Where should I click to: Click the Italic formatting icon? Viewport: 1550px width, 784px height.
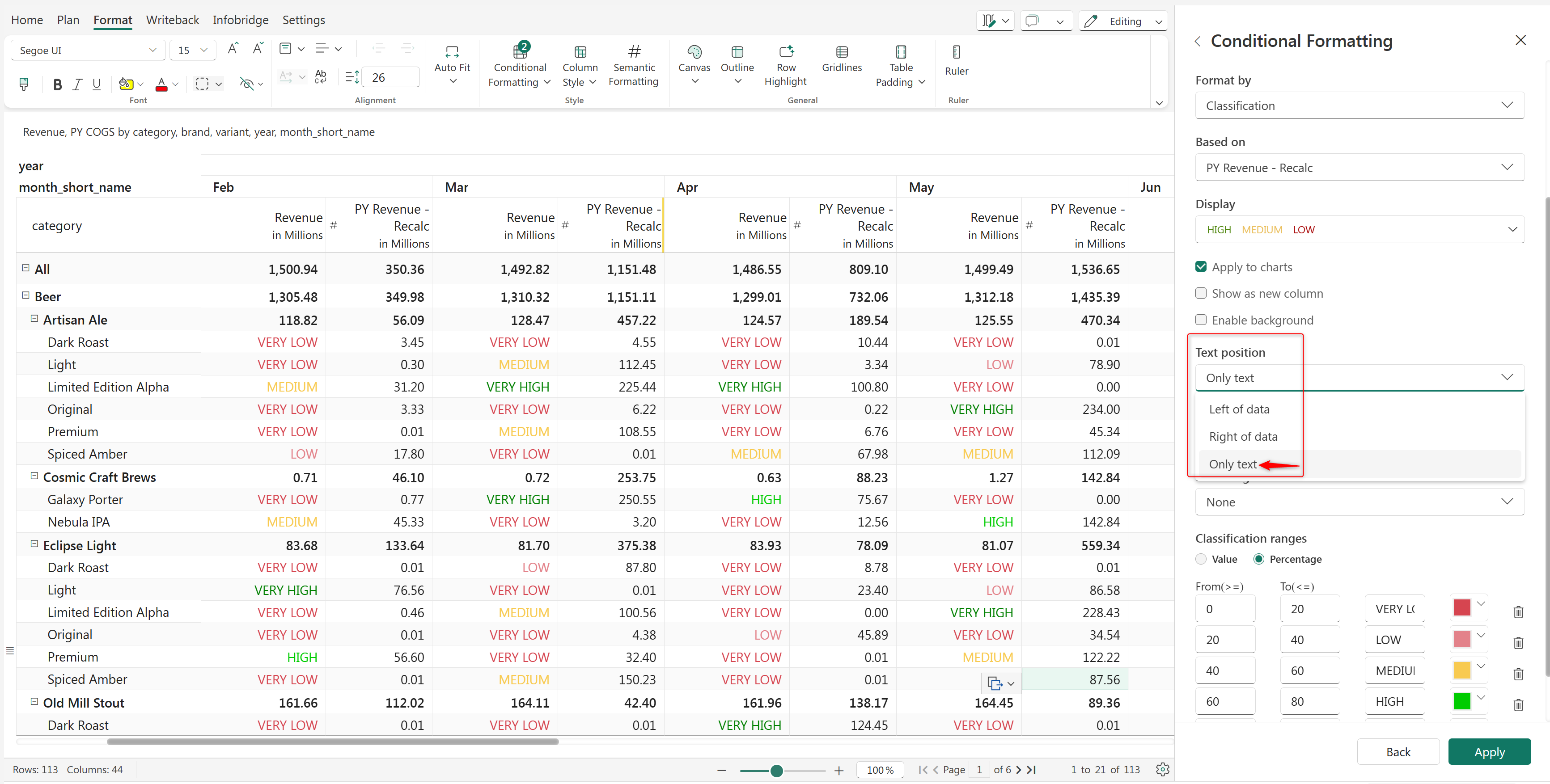[77, 85]
